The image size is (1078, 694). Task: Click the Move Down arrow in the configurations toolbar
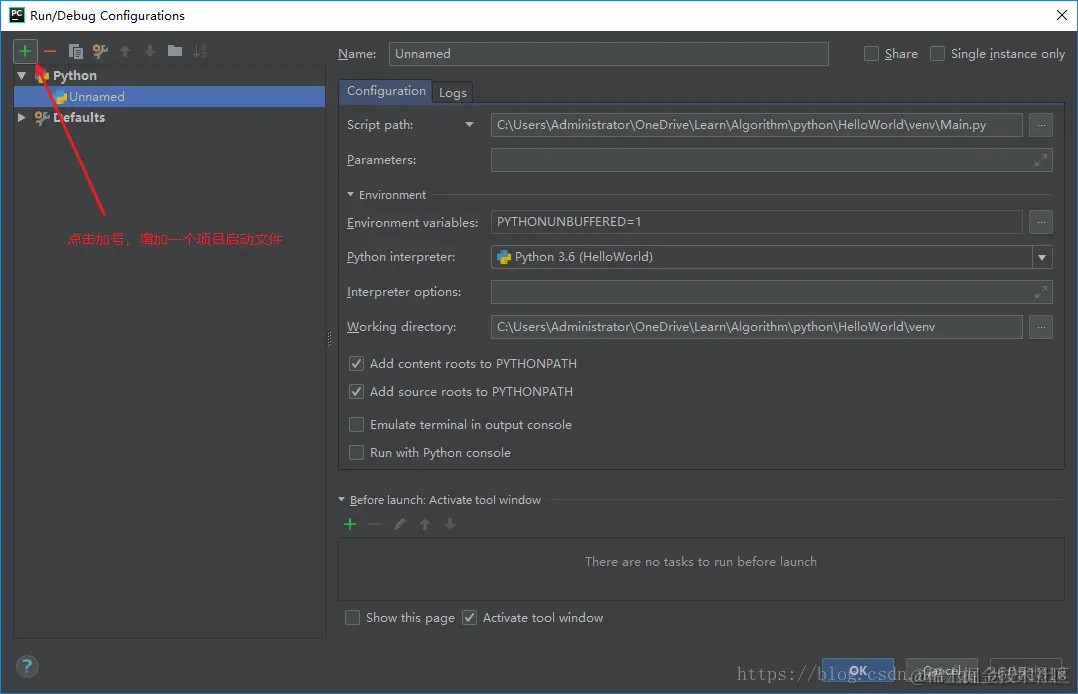(150, 51)
